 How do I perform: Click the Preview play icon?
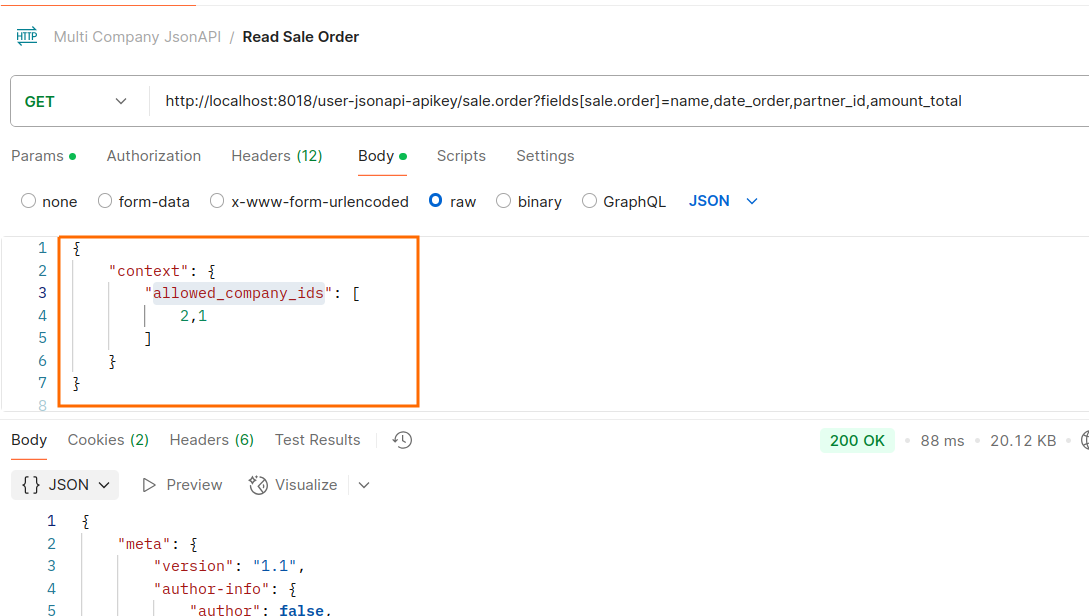pyautogui.click(x=149, y=485)
